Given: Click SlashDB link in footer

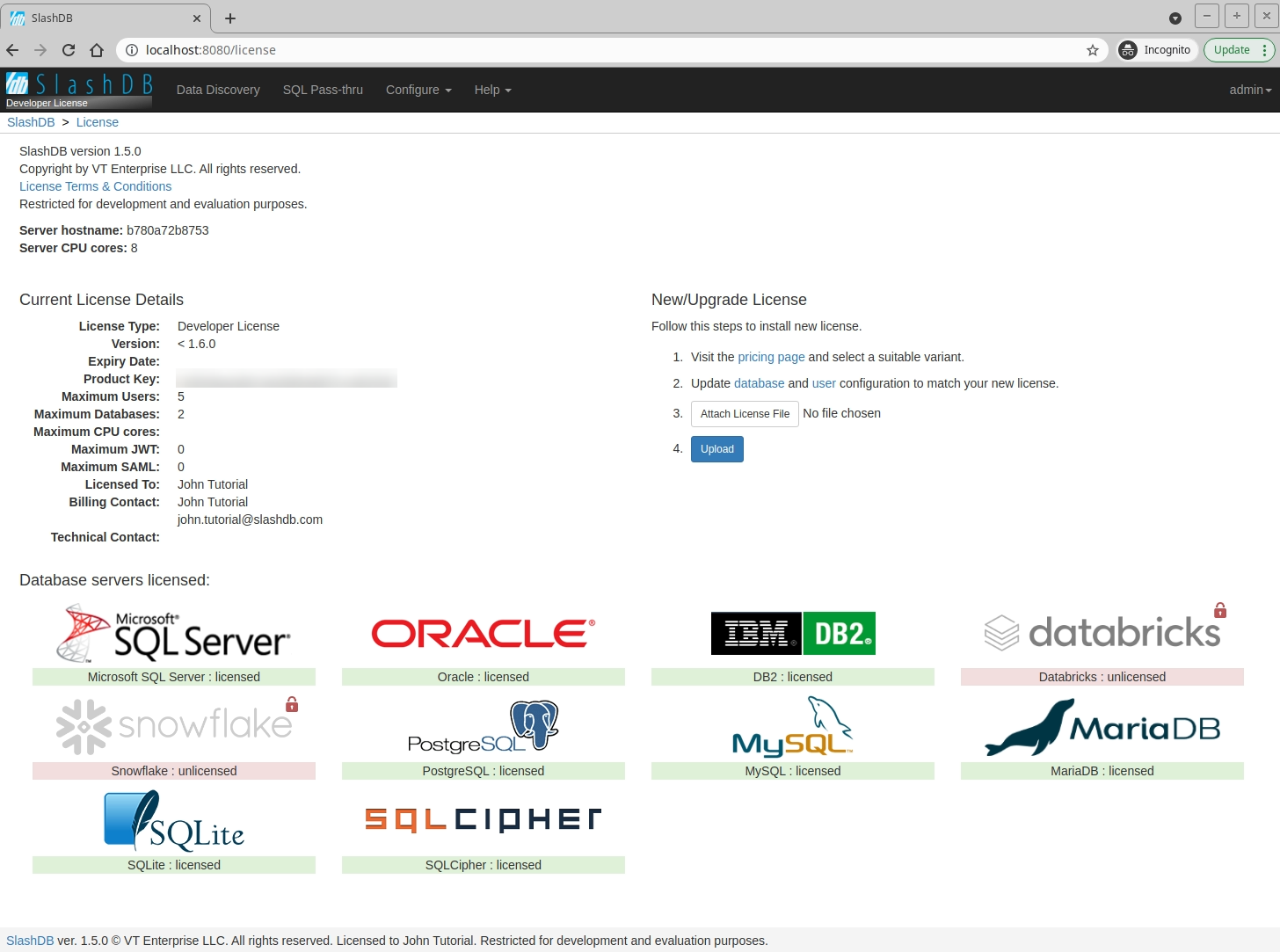Looking at the screenshot, I should [30, 941].
